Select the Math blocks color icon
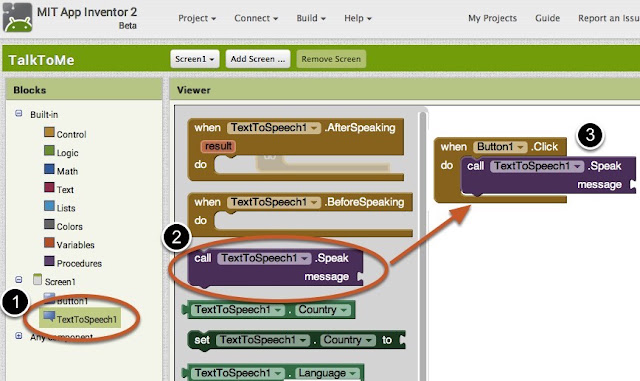 [x=49, y=169]
